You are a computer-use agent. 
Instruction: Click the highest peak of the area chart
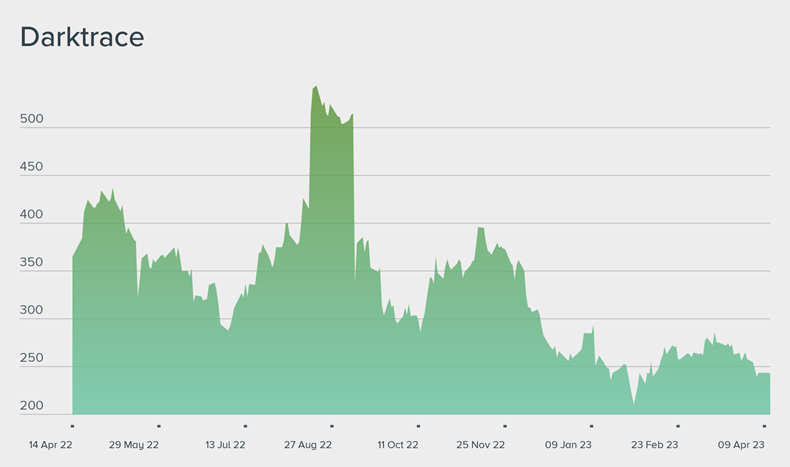pyautogui.click(x=316, y=87)
